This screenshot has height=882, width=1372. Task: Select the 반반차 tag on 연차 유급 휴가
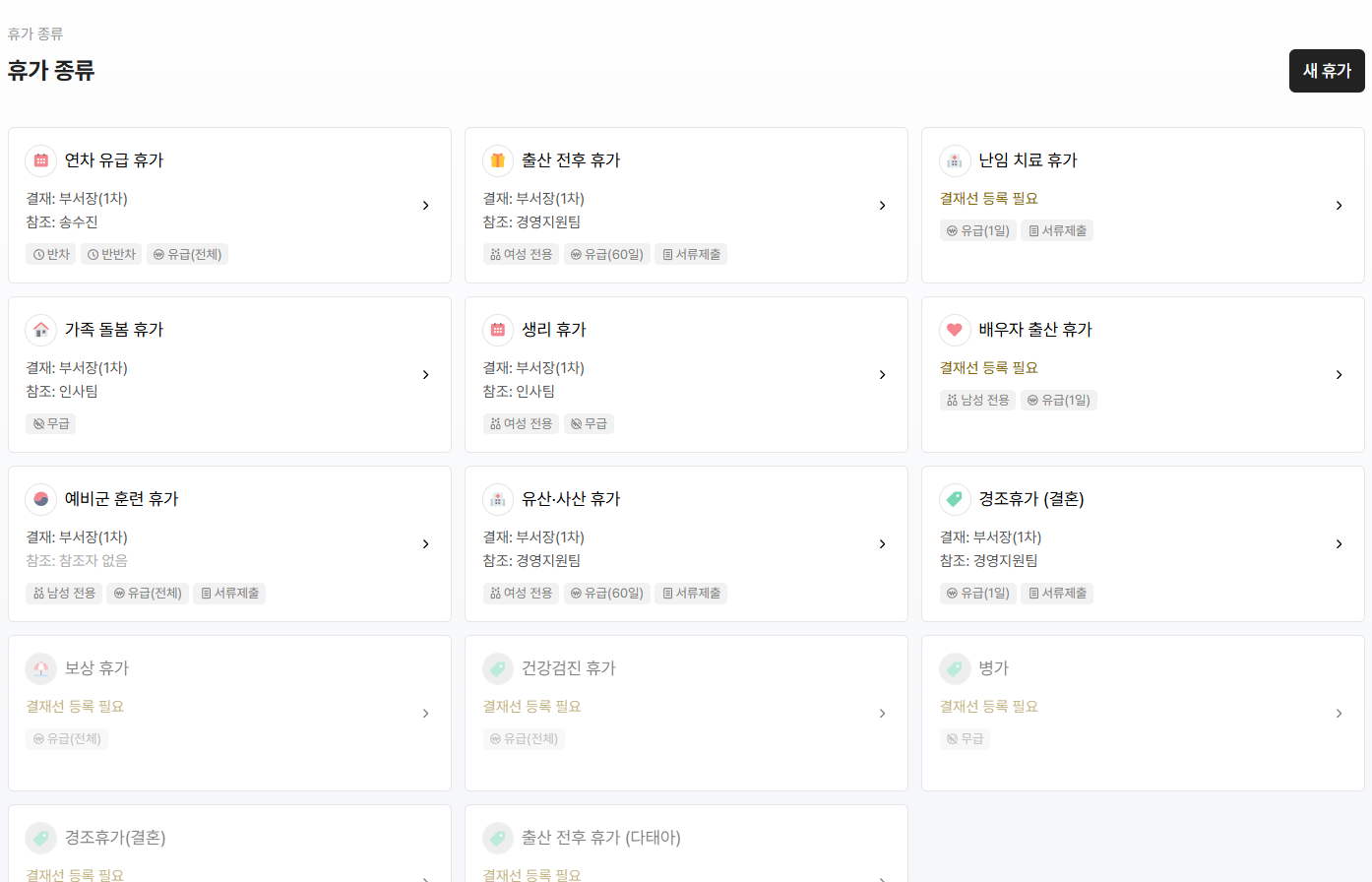[111, 254]
